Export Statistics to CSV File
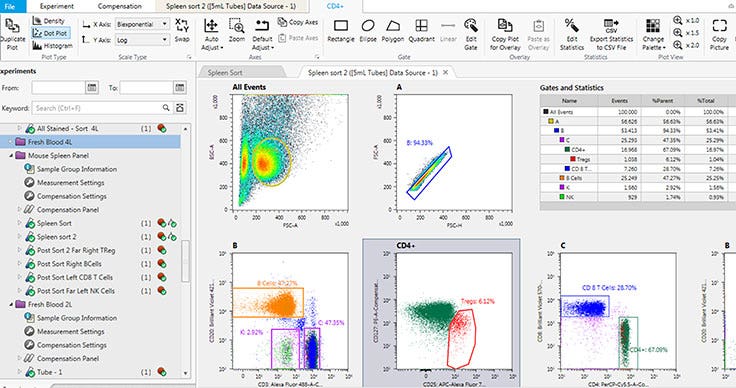This screenshot has height=388, width=736. (x=611, y=34)
